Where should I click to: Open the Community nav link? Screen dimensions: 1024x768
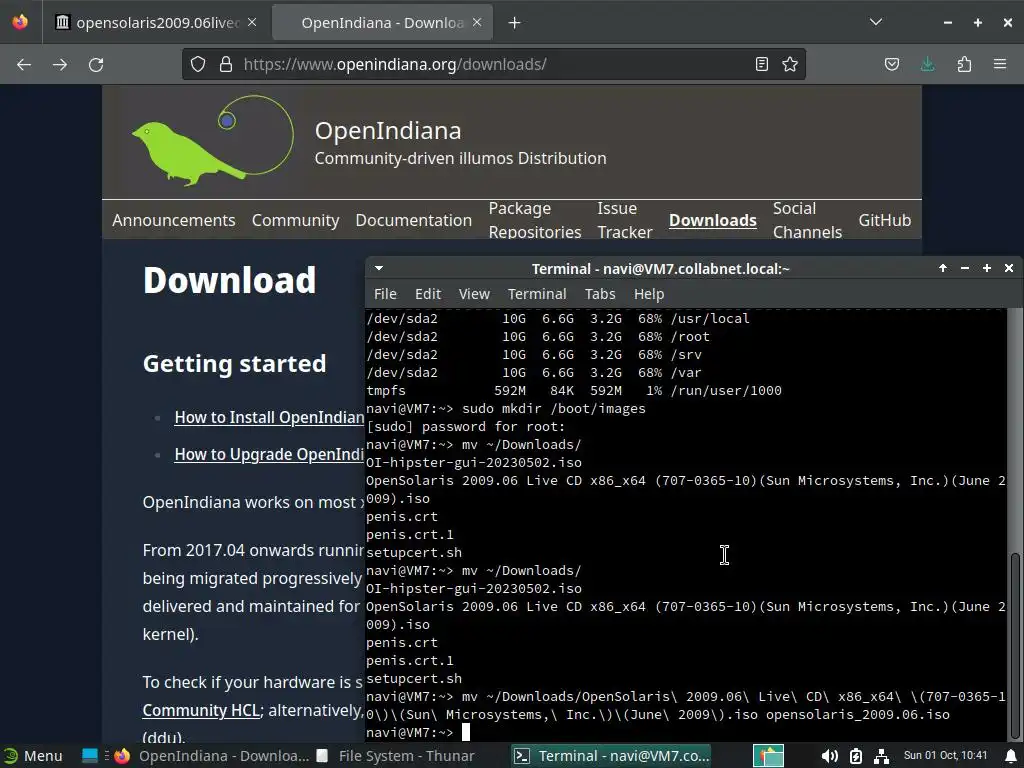point(296,220)
